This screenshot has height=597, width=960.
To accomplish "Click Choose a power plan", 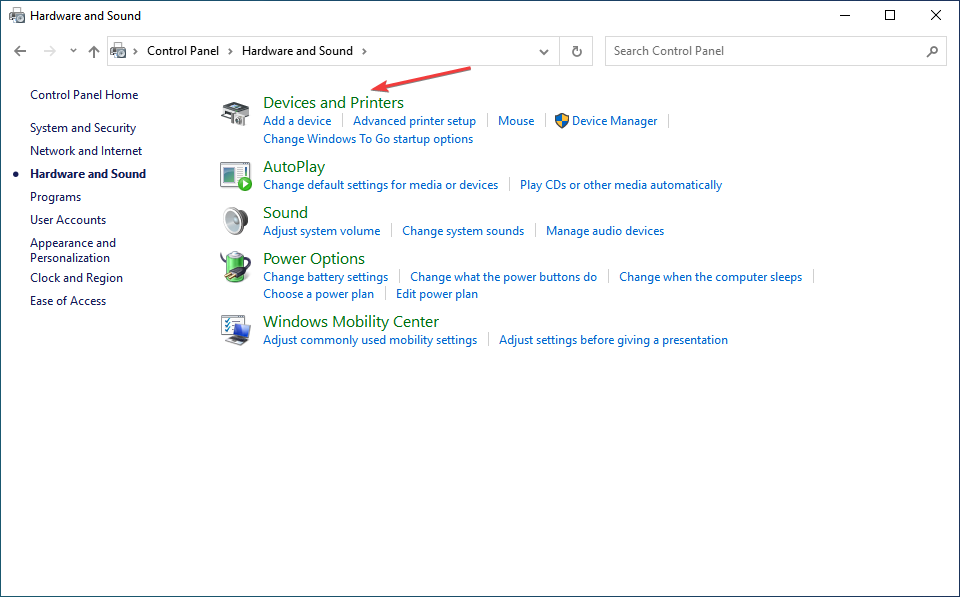I will 318,294.
